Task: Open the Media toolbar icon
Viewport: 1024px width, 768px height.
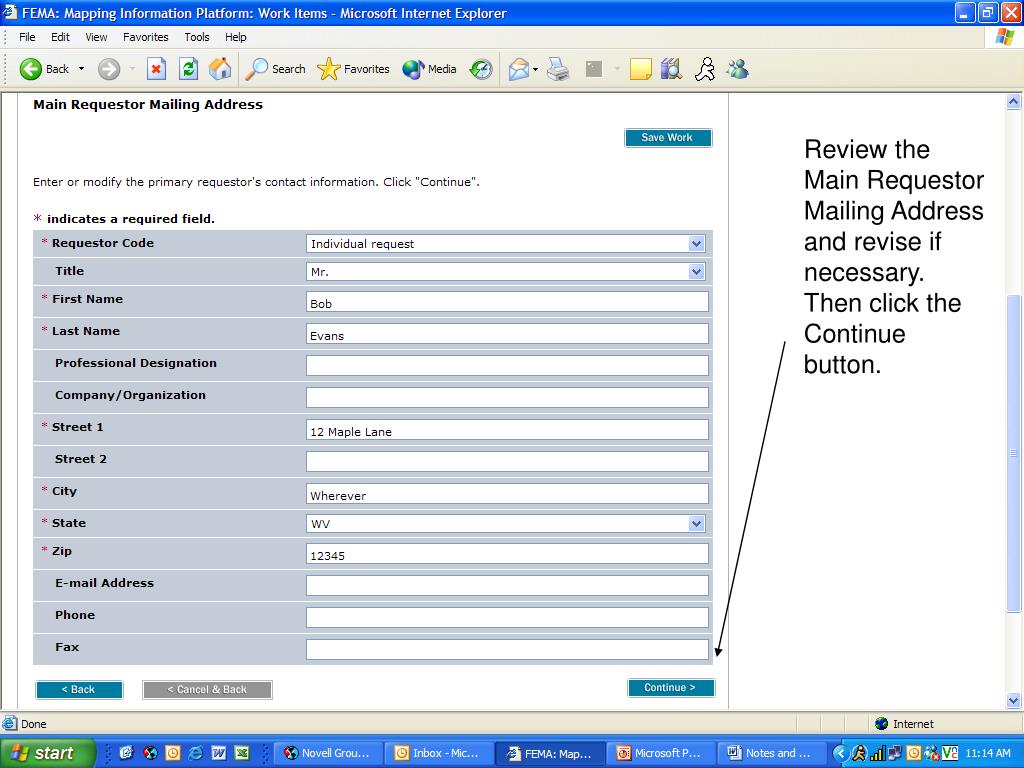Action: 429,69
